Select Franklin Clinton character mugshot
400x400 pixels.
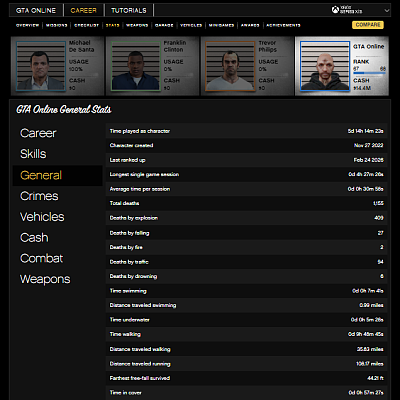pos(136,66)
